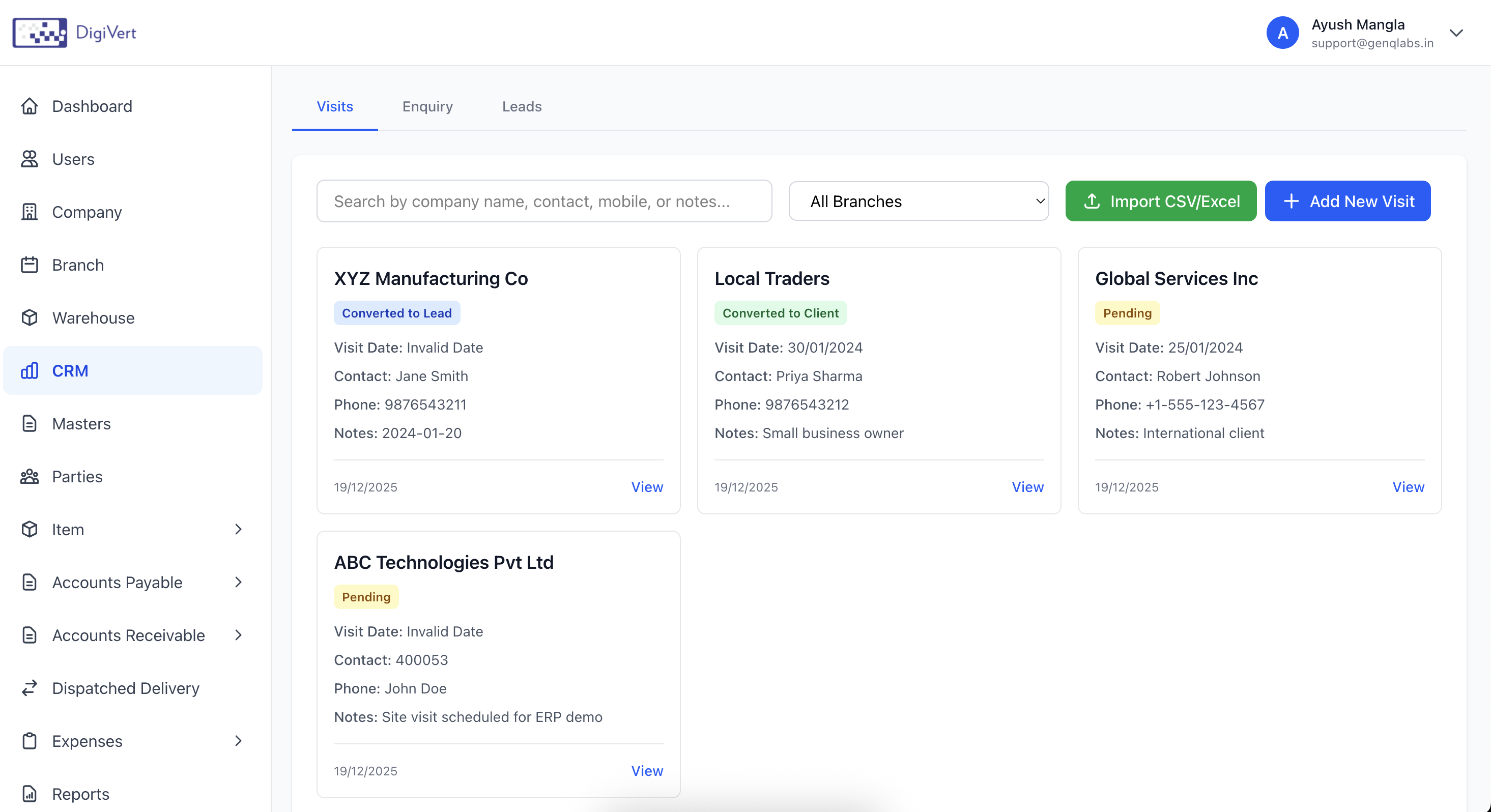This screenshot has height=812, width=1491.
Task: Switch to the Leads tab
Action: click(x=522, y=106)
